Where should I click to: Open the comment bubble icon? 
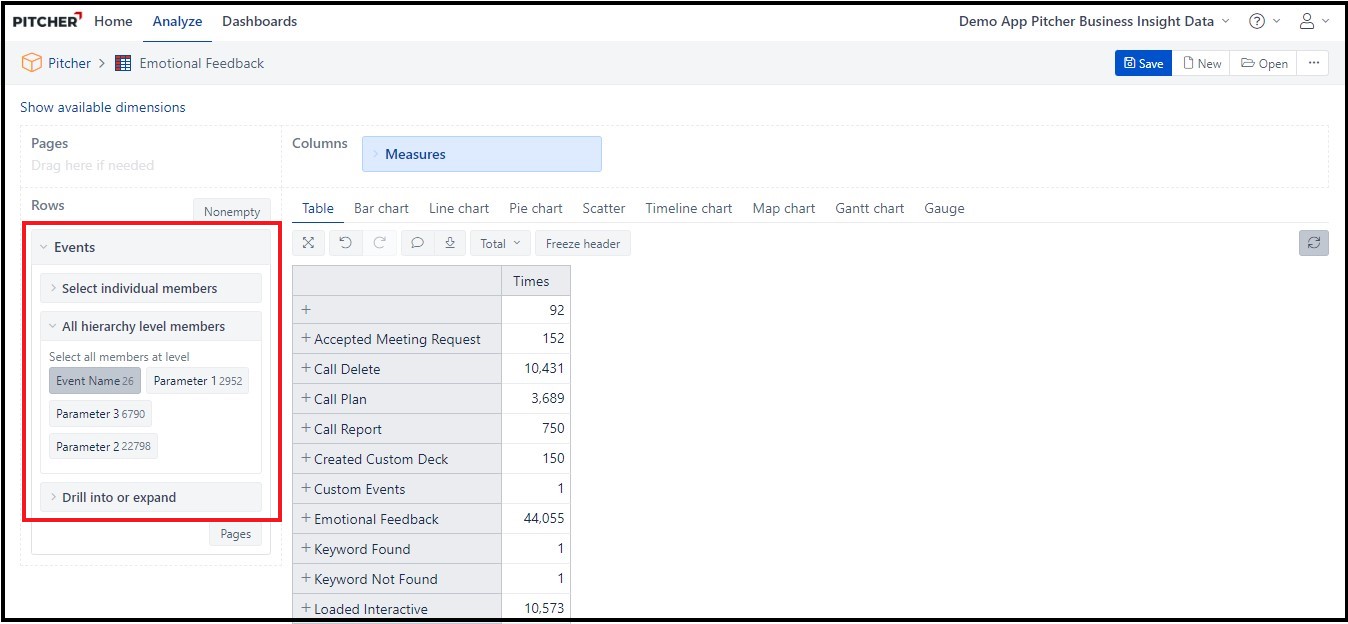tap(417, 243)
